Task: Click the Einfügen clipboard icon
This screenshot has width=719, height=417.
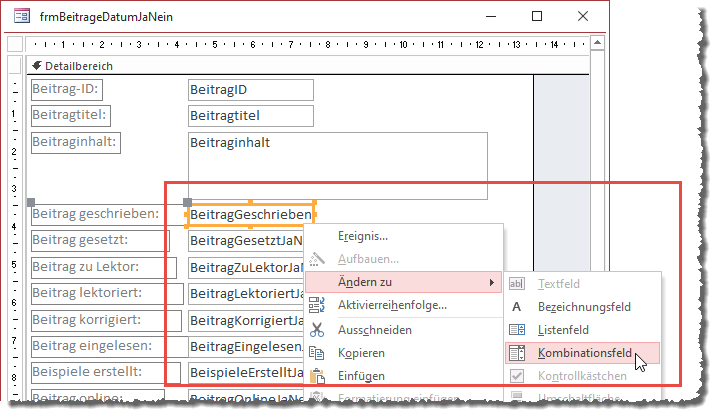Action: (317, 376)
